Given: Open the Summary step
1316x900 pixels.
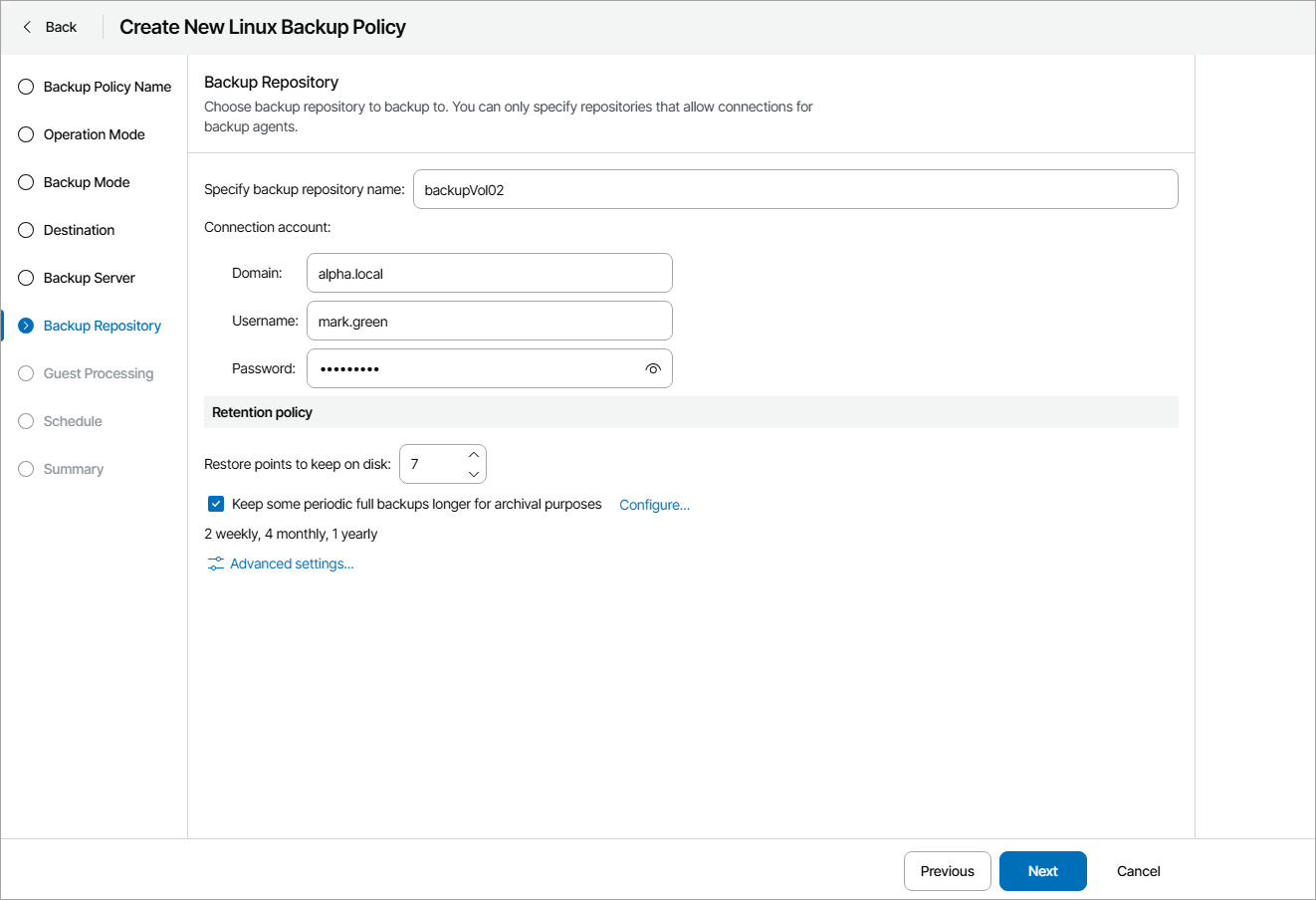Looking at the screenshot, I should [x=73, y=469].
